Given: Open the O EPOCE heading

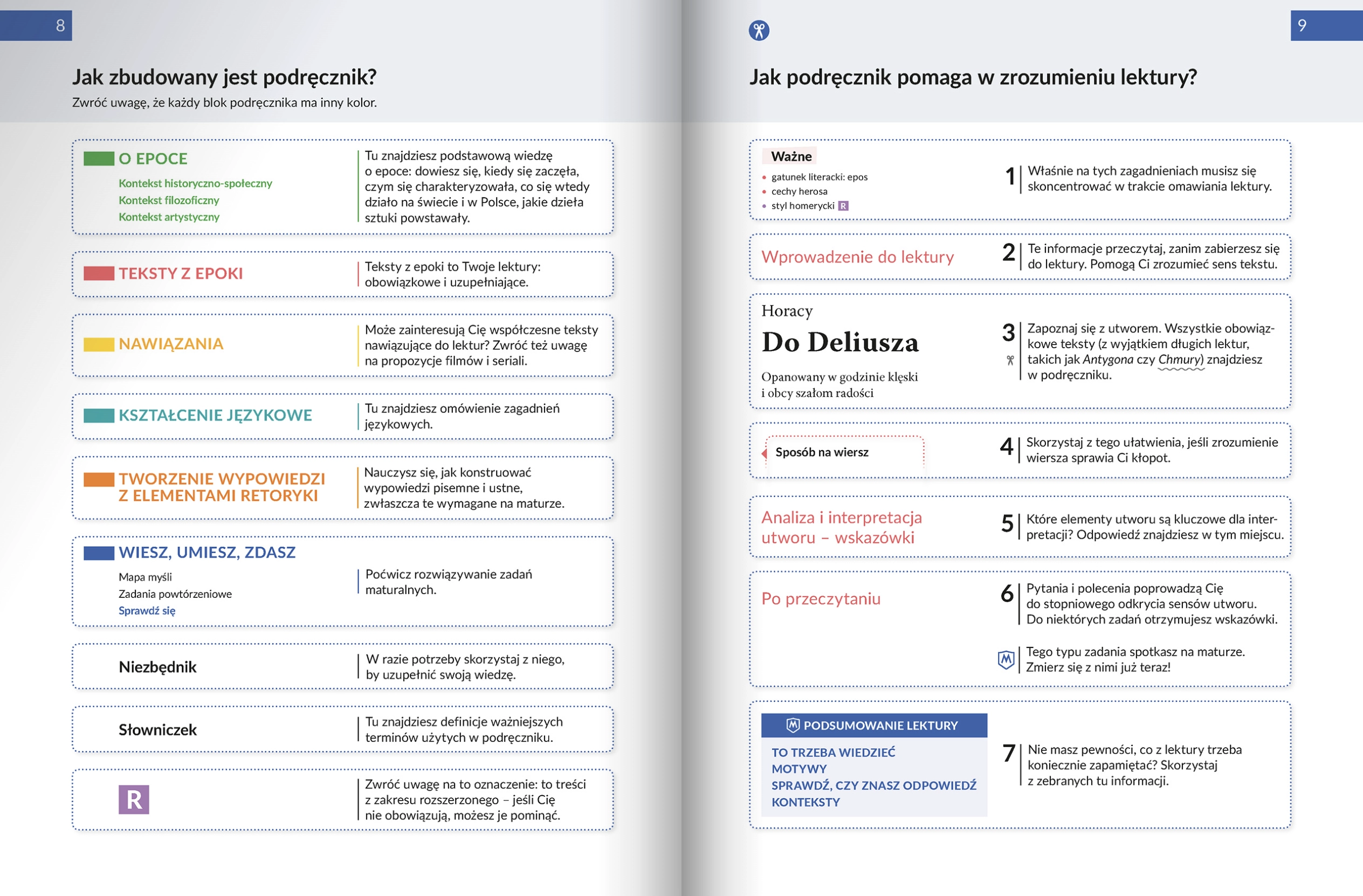Looking at the screenshot, I should pyautogui.click(x=153, y=158).
